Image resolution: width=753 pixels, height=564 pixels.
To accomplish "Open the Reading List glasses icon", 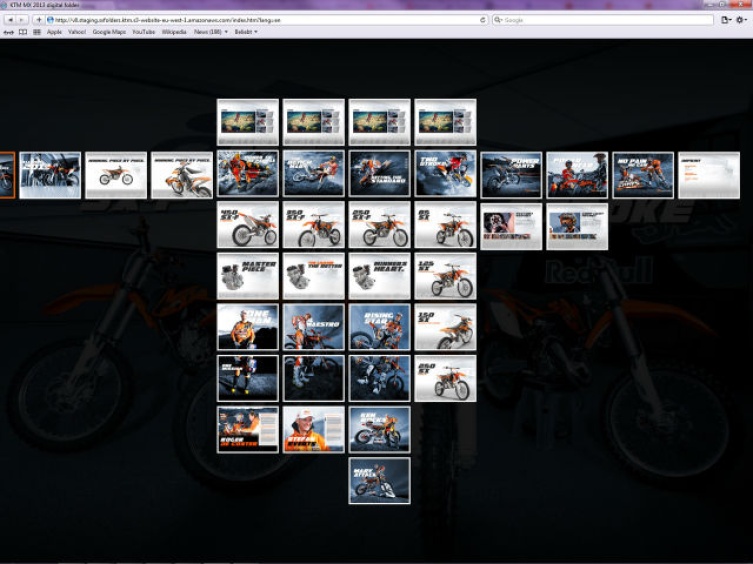I will point(9,32).
